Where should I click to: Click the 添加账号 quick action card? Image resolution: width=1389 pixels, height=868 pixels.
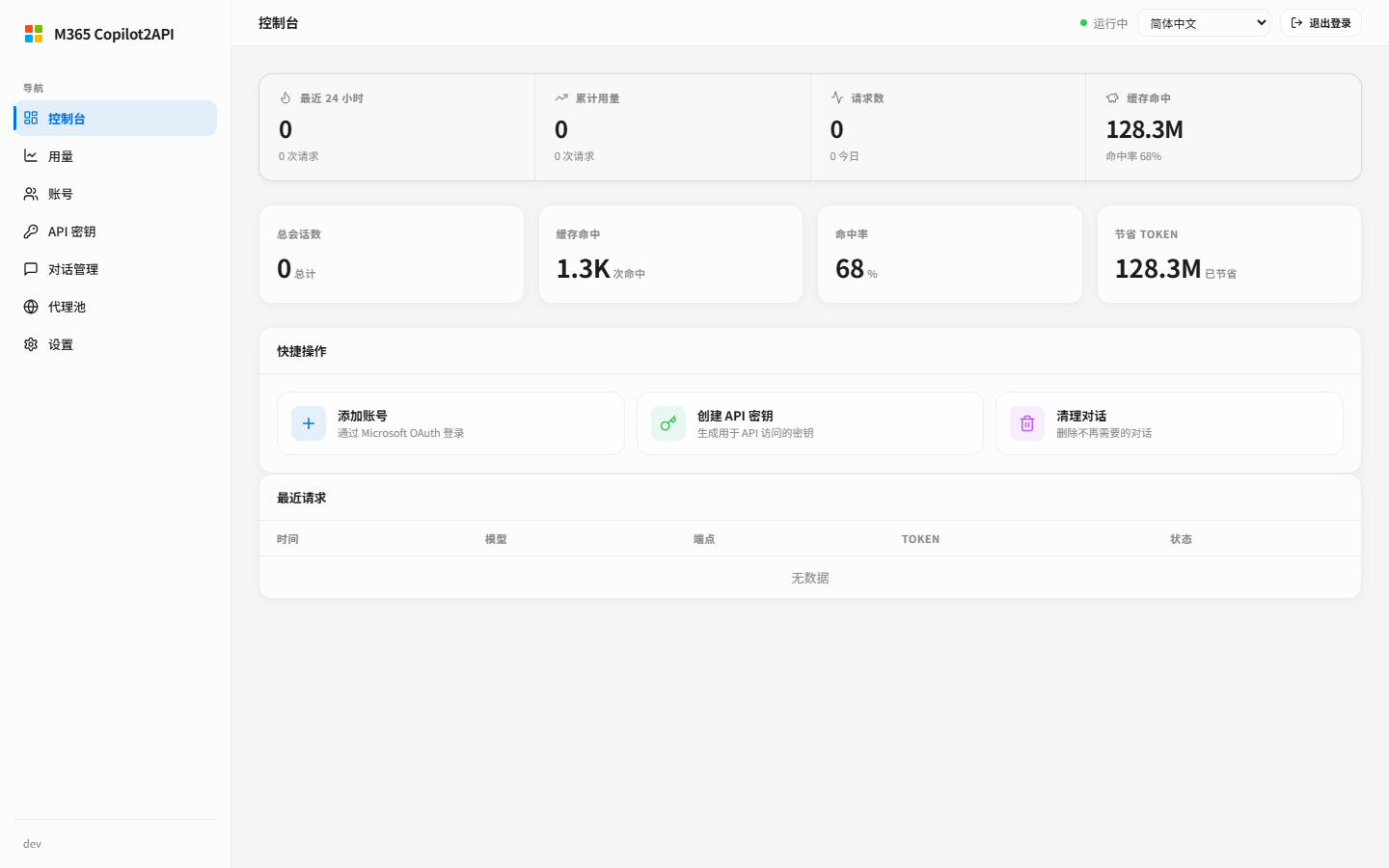tap(450, 423)
